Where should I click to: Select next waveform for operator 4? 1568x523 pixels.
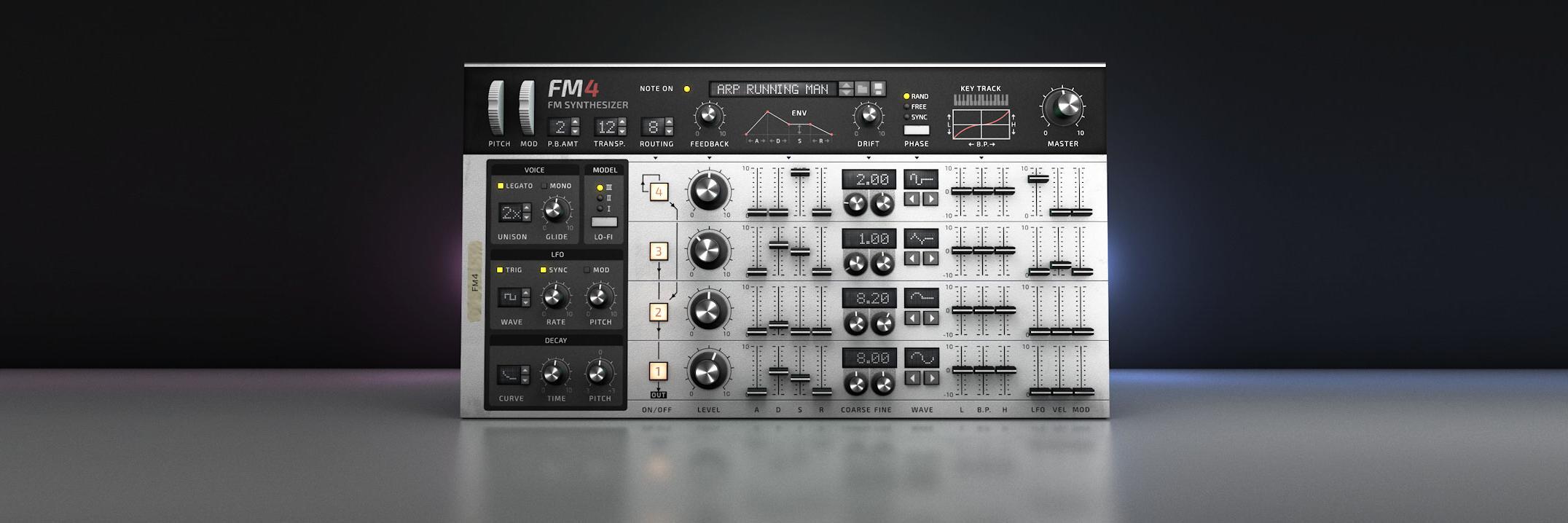pos(930,199)
